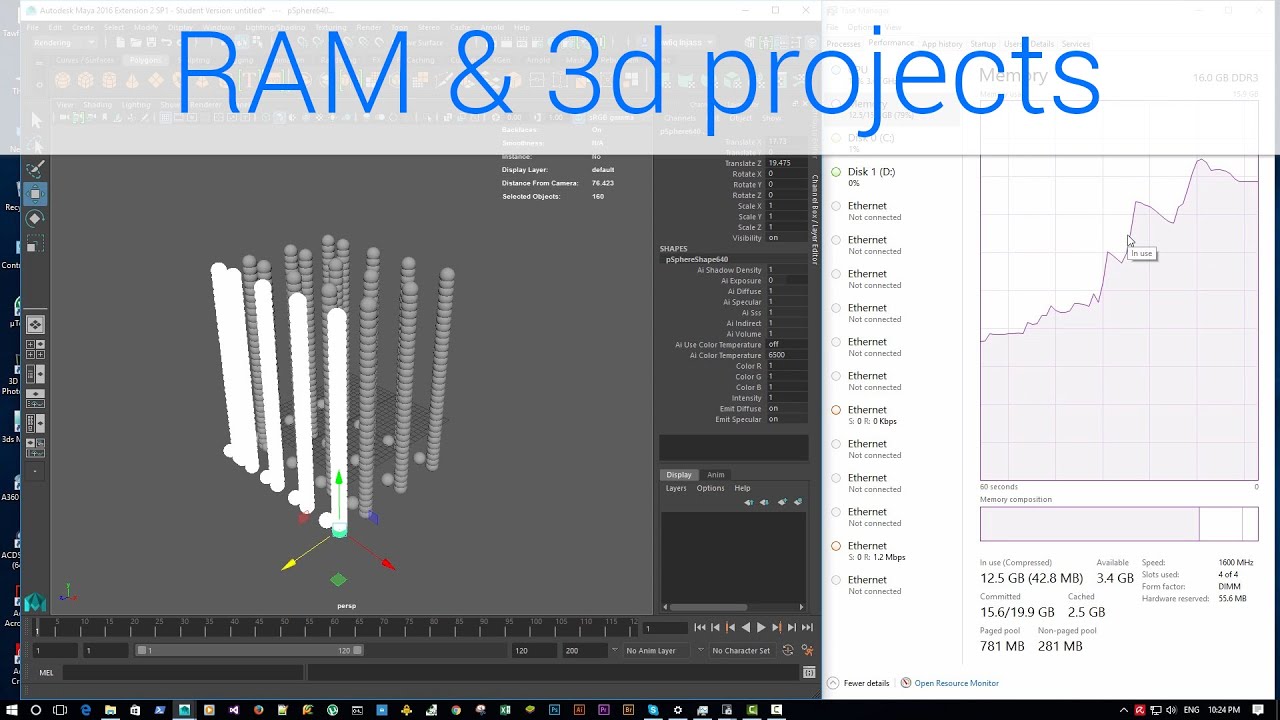The width and height of the screenshot is (1280, 720).
Task: Click the Maya logo at toolbox bottom
Action: [x=35, y=603]
